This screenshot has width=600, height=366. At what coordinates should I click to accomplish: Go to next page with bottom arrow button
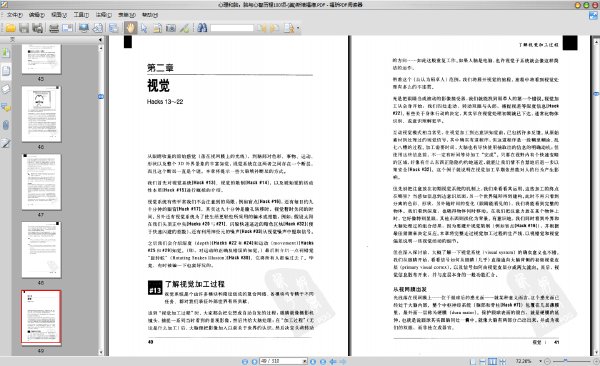tap(313, 362)
